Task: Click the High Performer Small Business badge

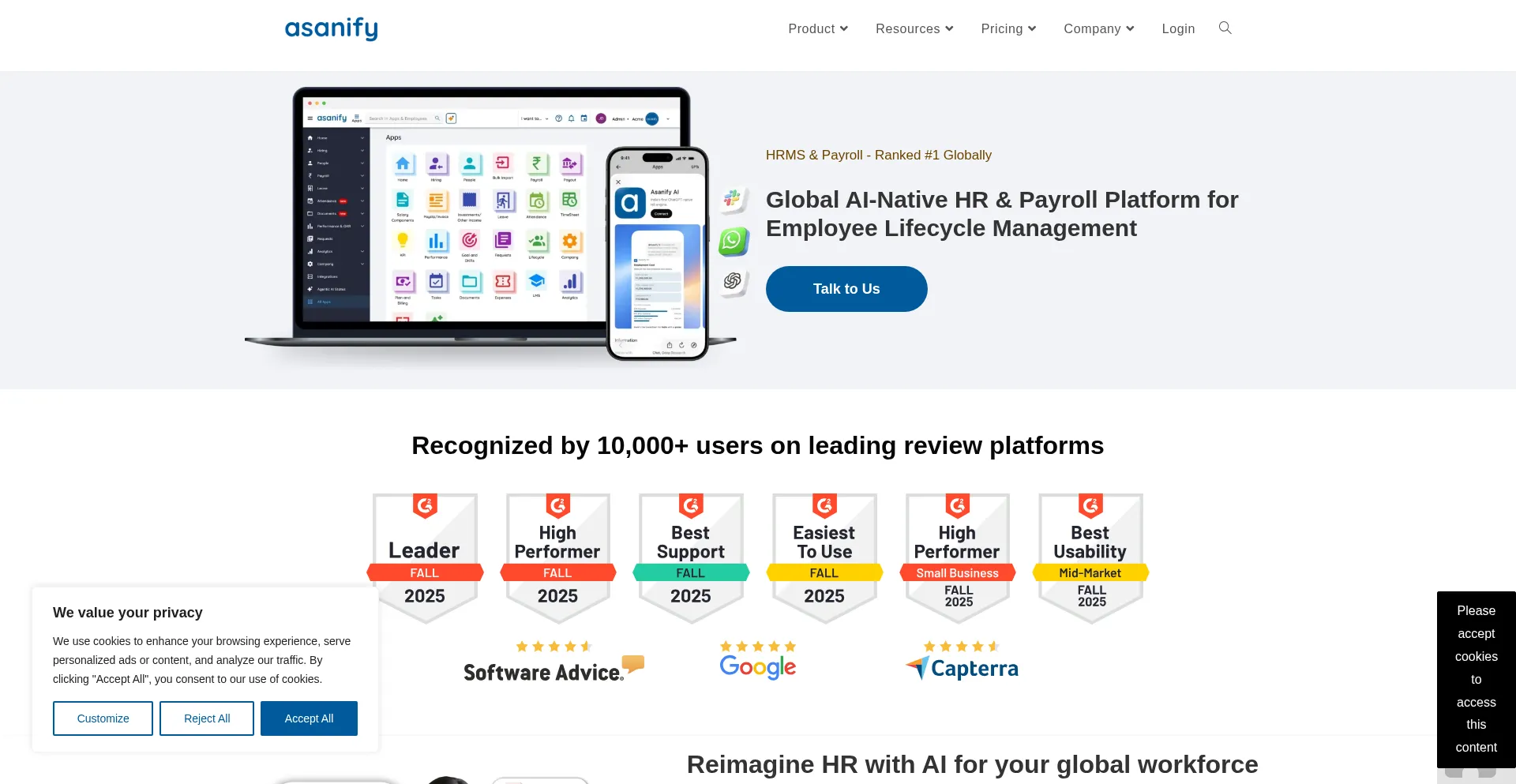Action: (958, 558)
